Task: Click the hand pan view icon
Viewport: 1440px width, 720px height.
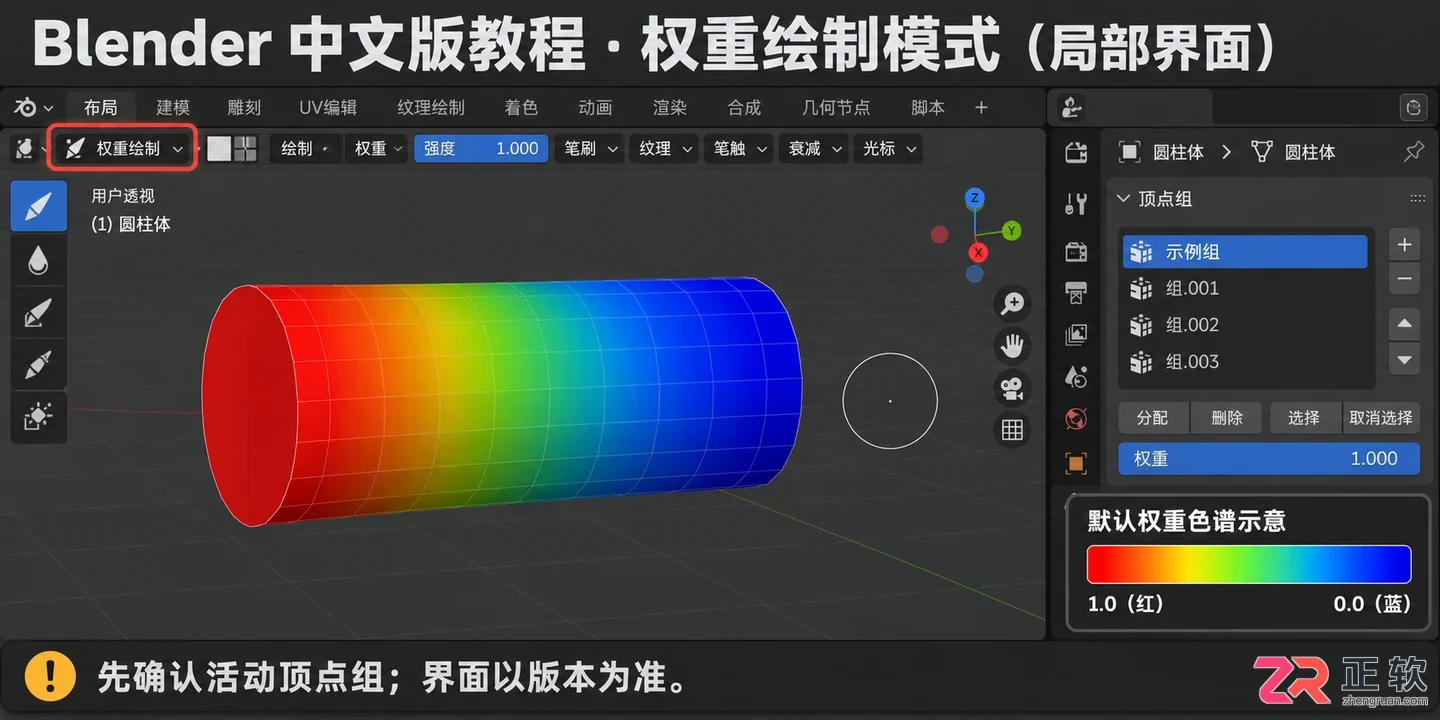Action: pos(1012,346)
